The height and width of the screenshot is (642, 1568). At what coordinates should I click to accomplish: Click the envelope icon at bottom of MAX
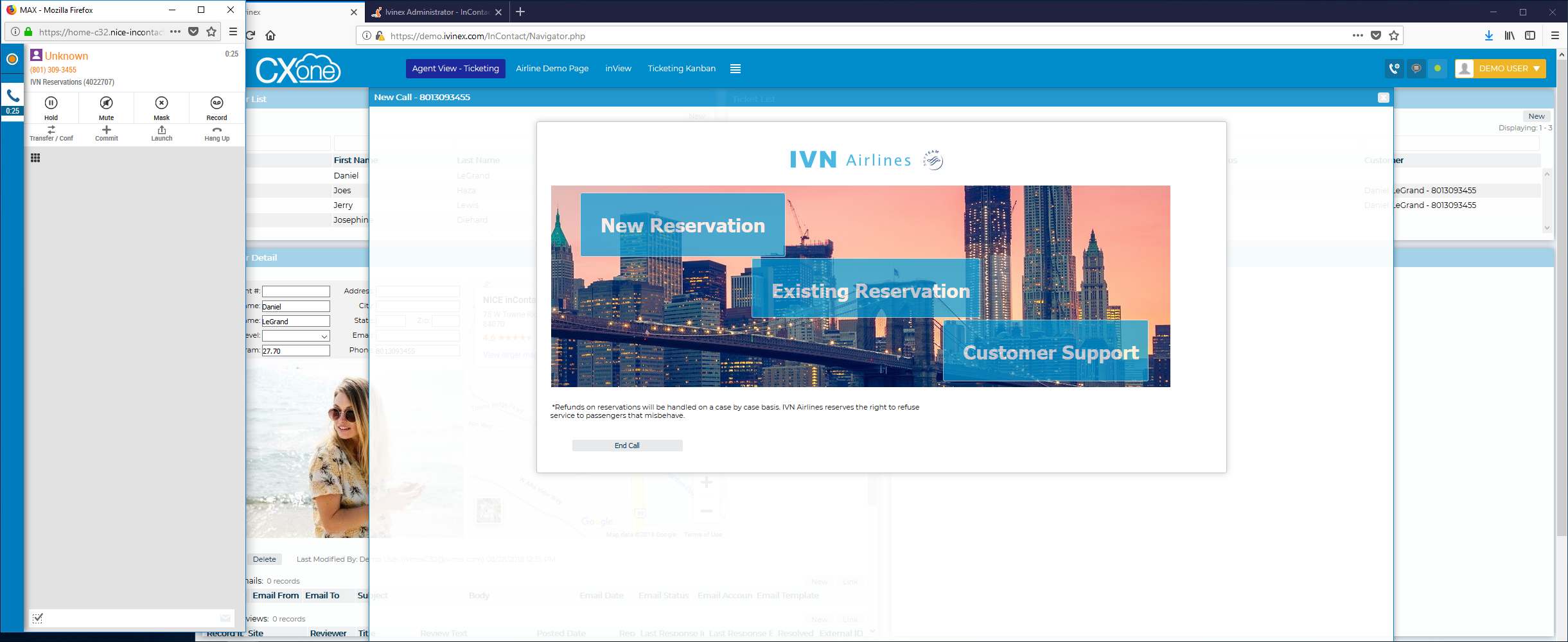225,618
